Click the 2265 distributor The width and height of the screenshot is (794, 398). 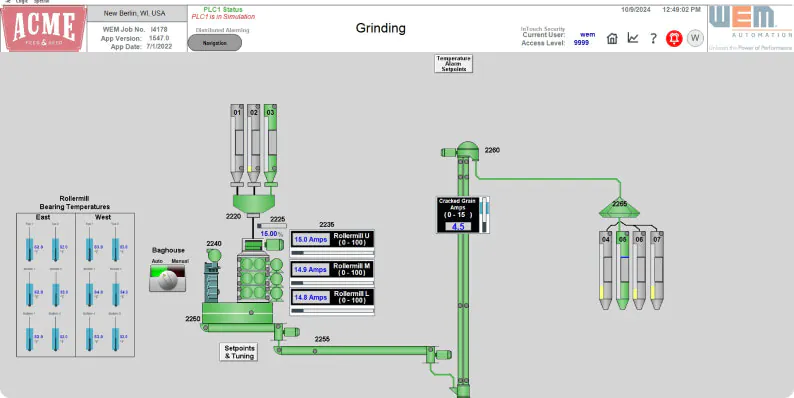pos(619,207)
